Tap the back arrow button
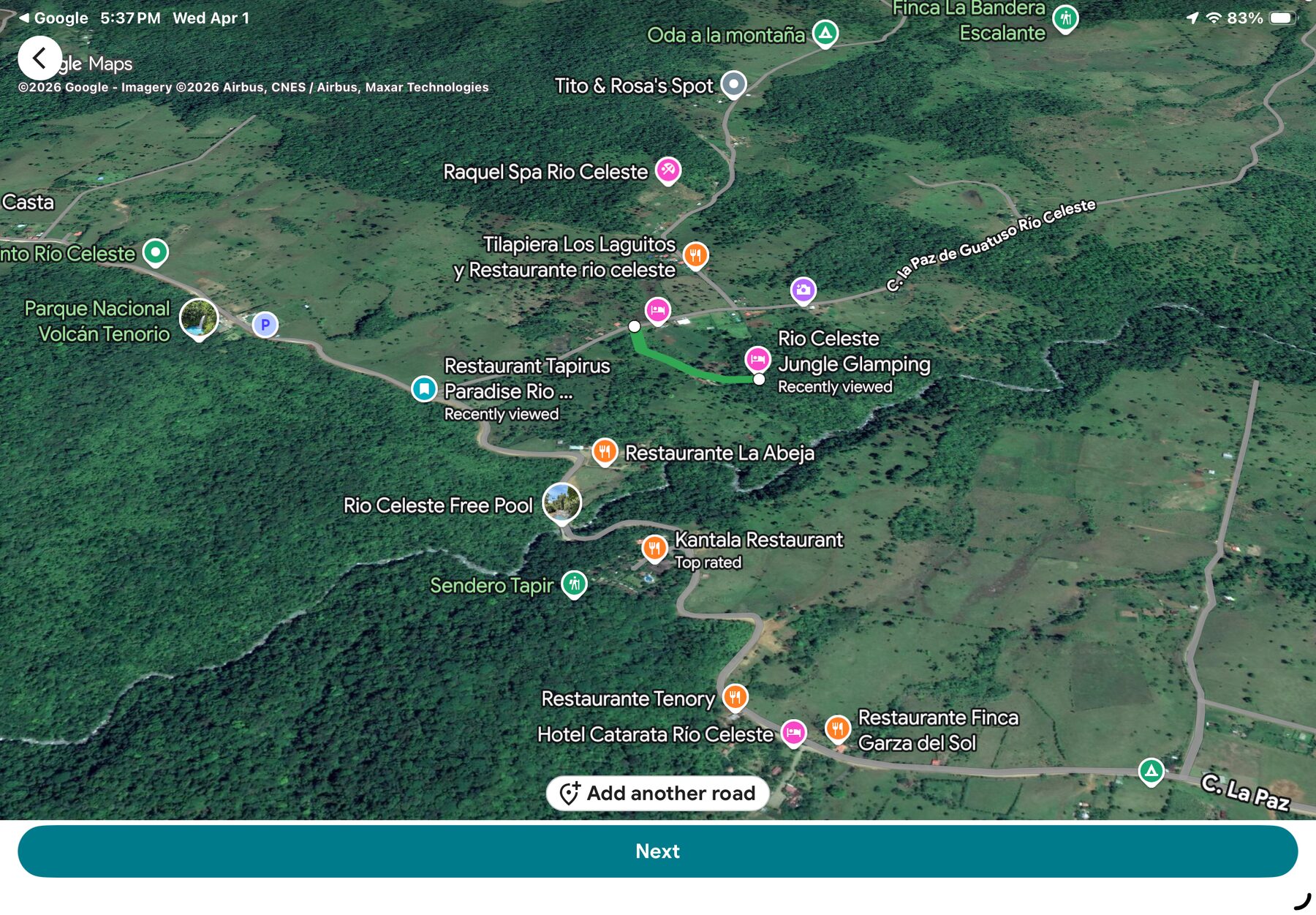The width and height of the screenshot is (1316, 915). click(39, 58)
